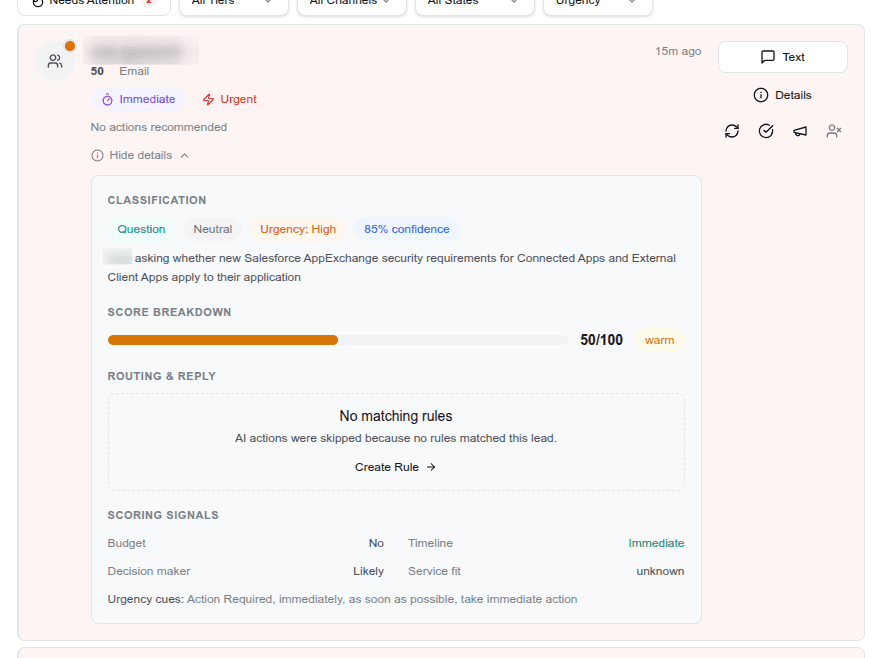The width and height of the screenshot is (884, 658).
Task: Unassign the lead with the person-remove icon
Action: click(x=834, y=131)
